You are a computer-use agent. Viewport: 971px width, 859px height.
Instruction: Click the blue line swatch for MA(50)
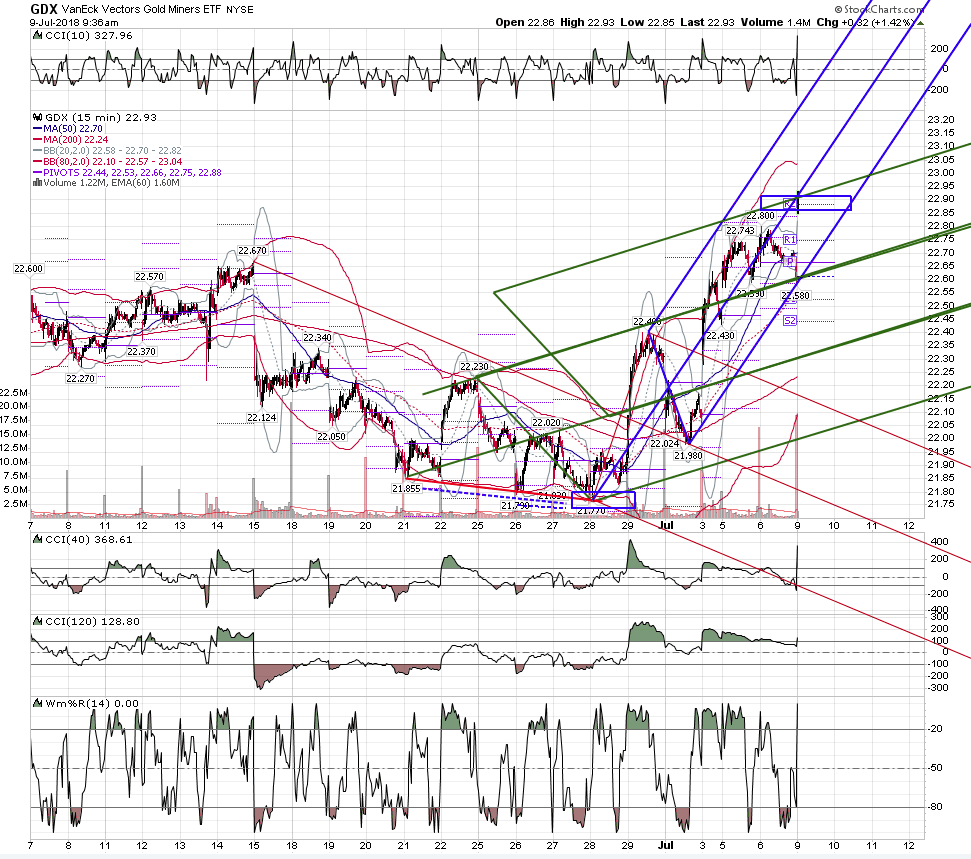pyautogui.click(x=37, y=129)
